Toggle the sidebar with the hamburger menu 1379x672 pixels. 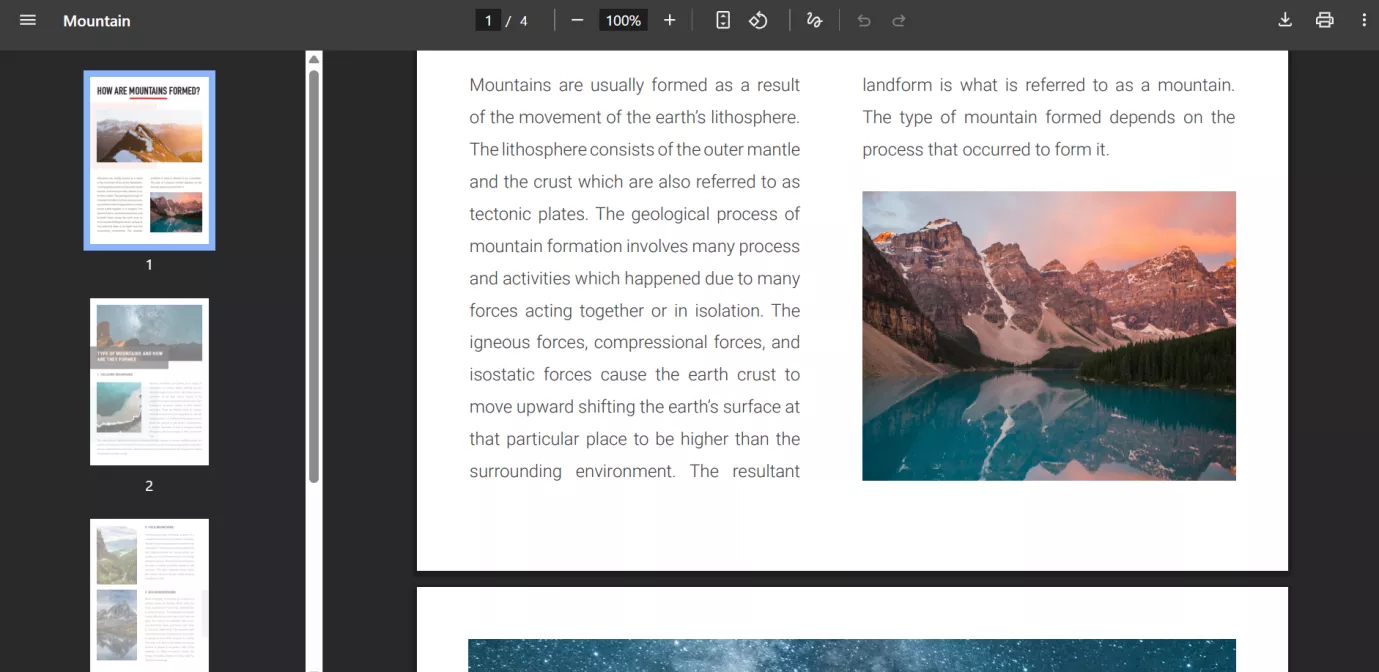(27, 19)
